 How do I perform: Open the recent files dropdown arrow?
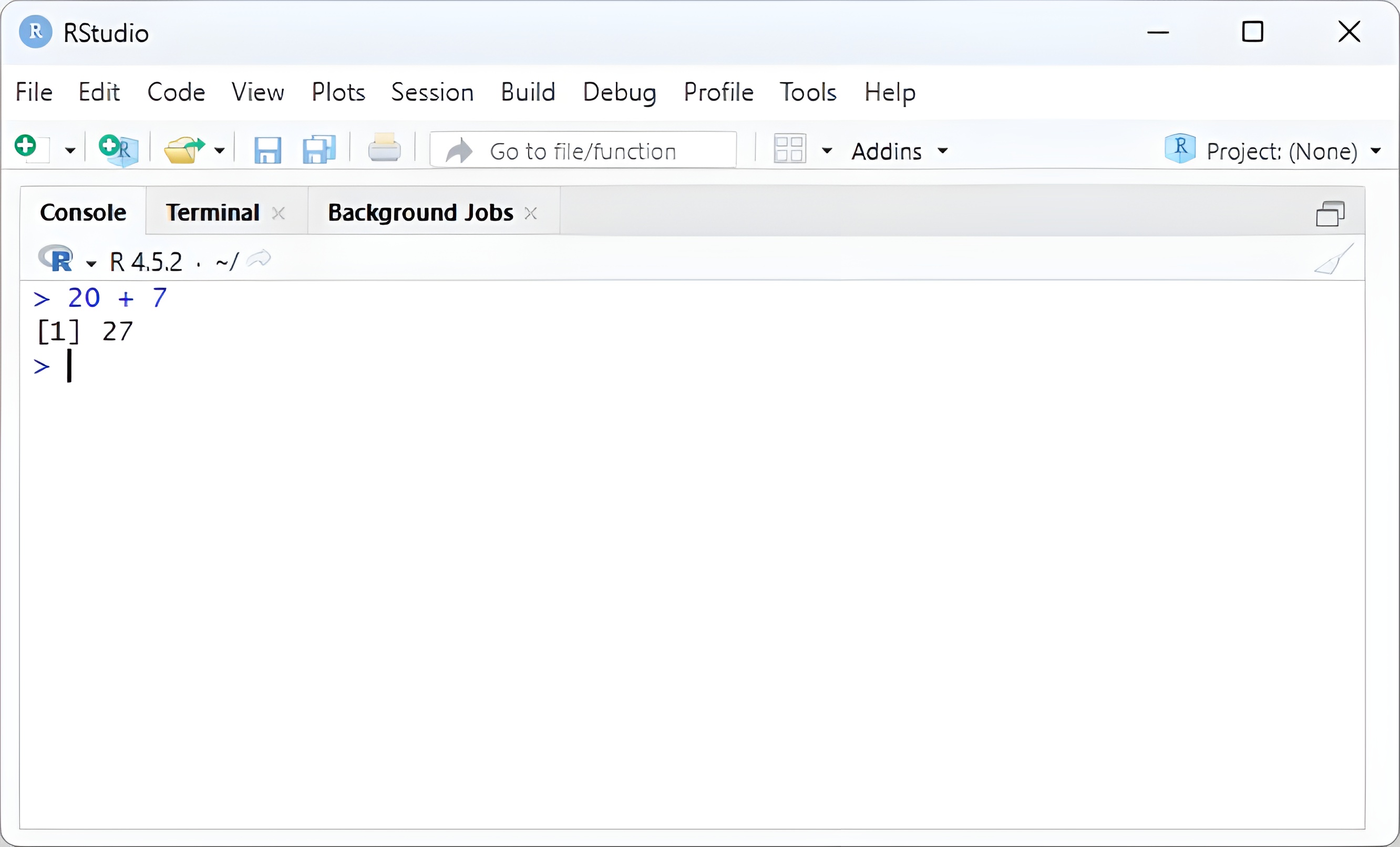point(219,151)
